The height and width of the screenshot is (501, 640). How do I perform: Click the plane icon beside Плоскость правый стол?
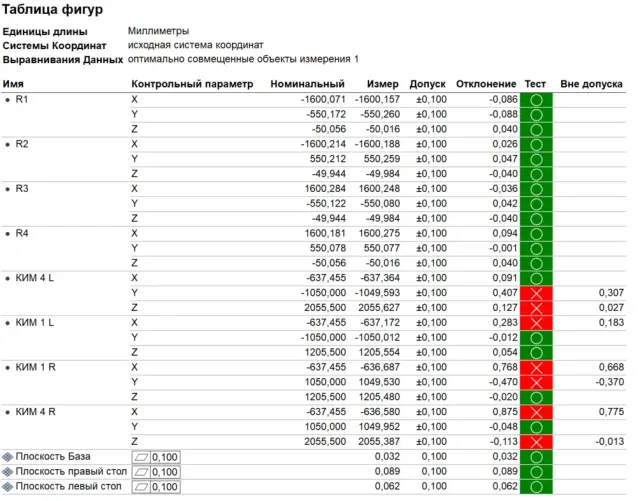pos(7,472)
